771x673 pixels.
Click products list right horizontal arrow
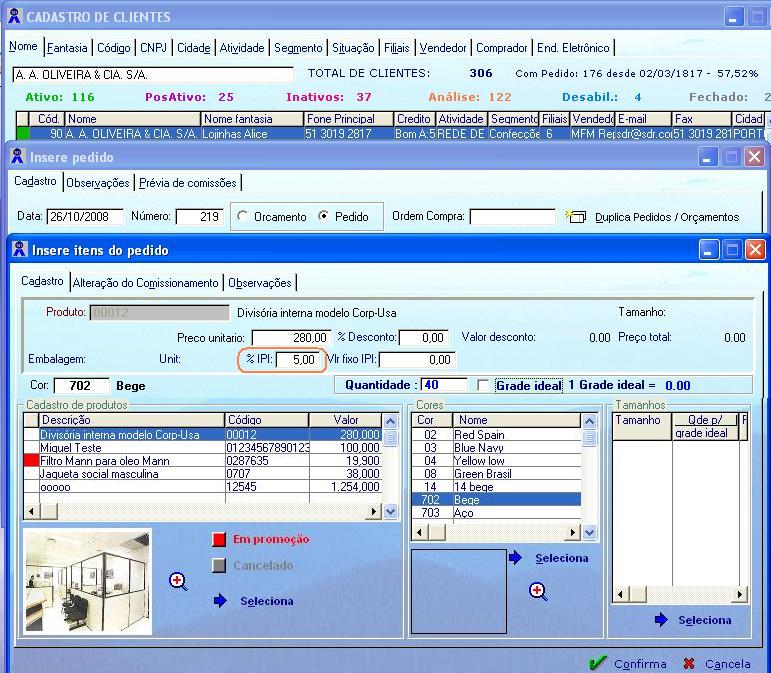(x=374, y=511)
